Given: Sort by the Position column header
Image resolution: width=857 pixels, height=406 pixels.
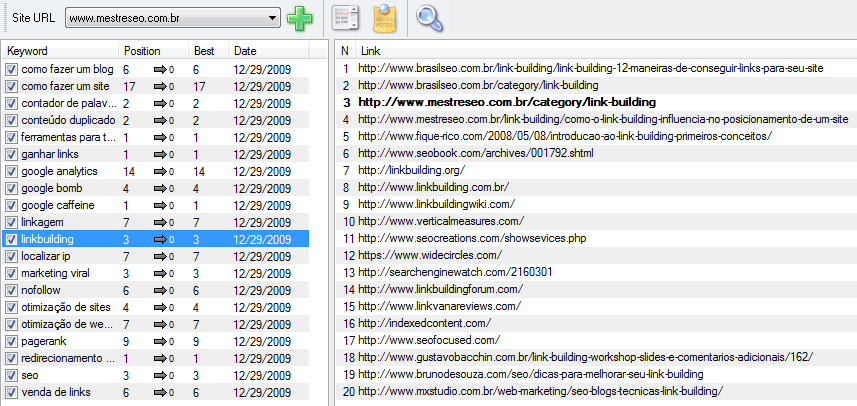Looking at the screenshot, I should click(152, 50).
